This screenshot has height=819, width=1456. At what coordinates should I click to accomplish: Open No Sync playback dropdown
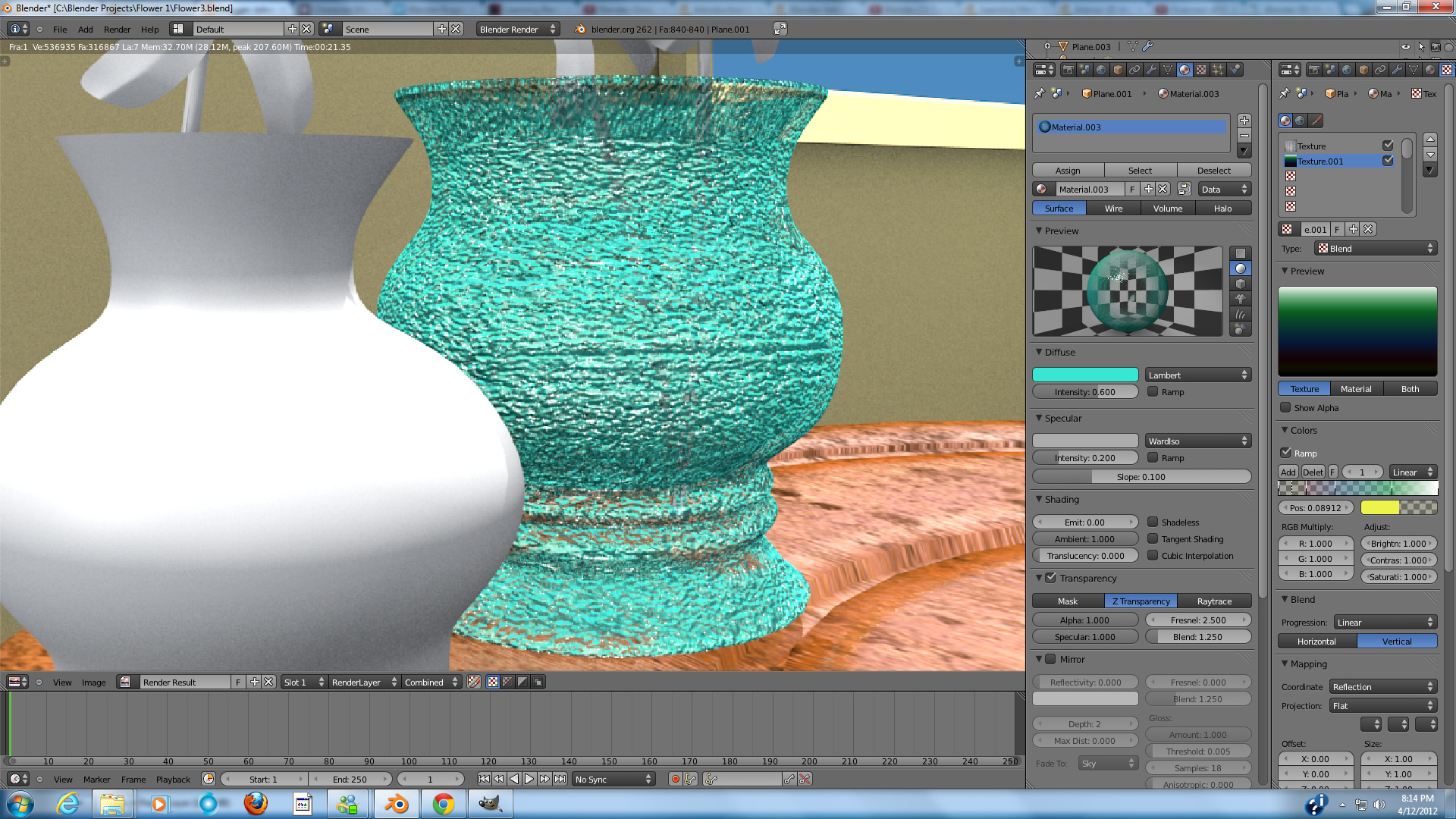click(613, 779)
